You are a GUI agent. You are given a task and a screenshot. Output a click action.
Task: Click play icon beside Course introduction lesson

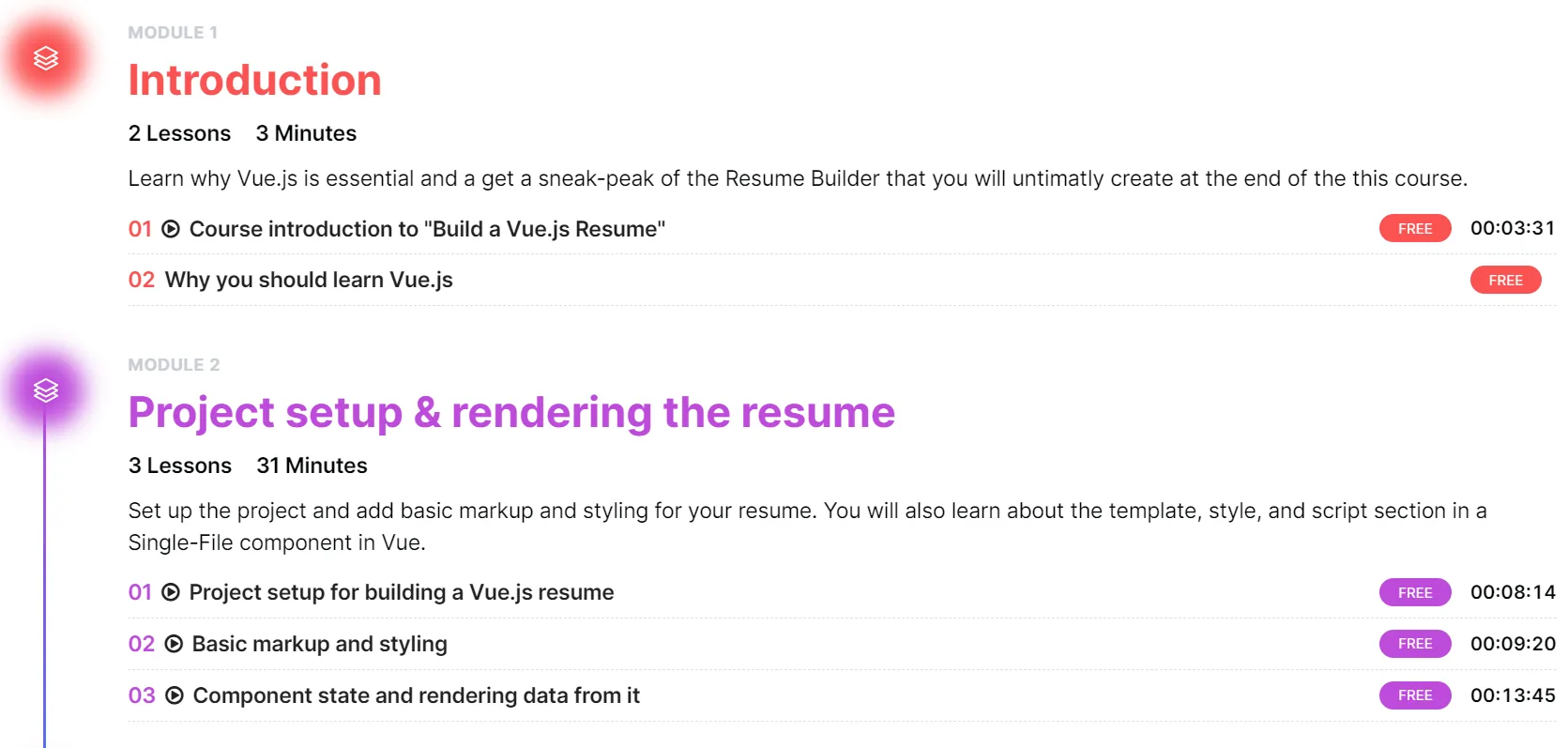pyautogui.click(x=171, y=229)
